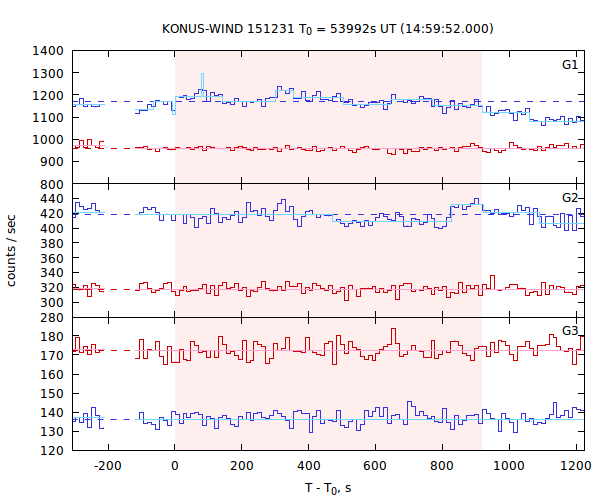Click the 1300 y-axis tick label

[48, 73]
